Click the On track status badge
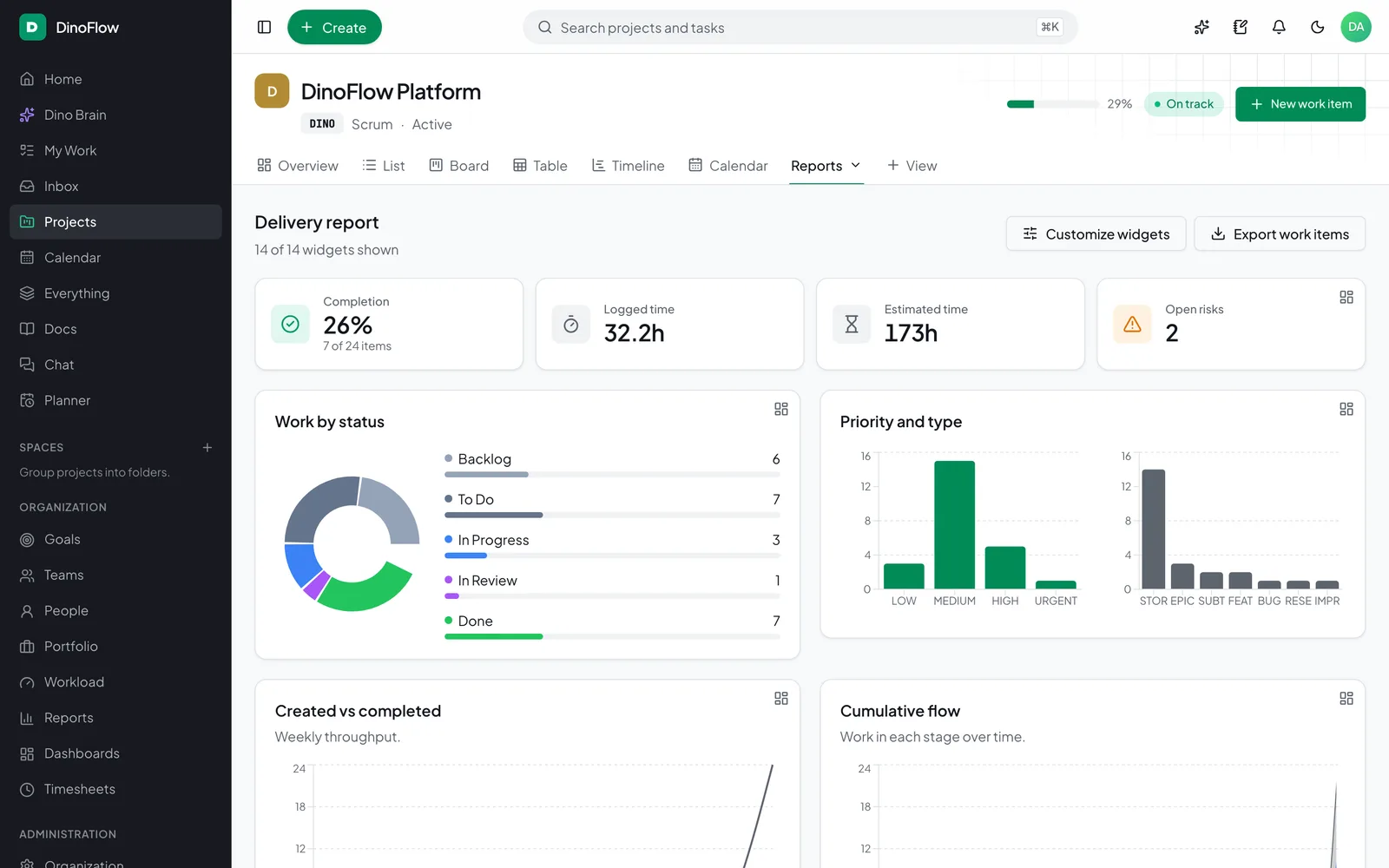Image resolution: width=1389 pixels, height=868 pixels. click(x=1184, y=104)
